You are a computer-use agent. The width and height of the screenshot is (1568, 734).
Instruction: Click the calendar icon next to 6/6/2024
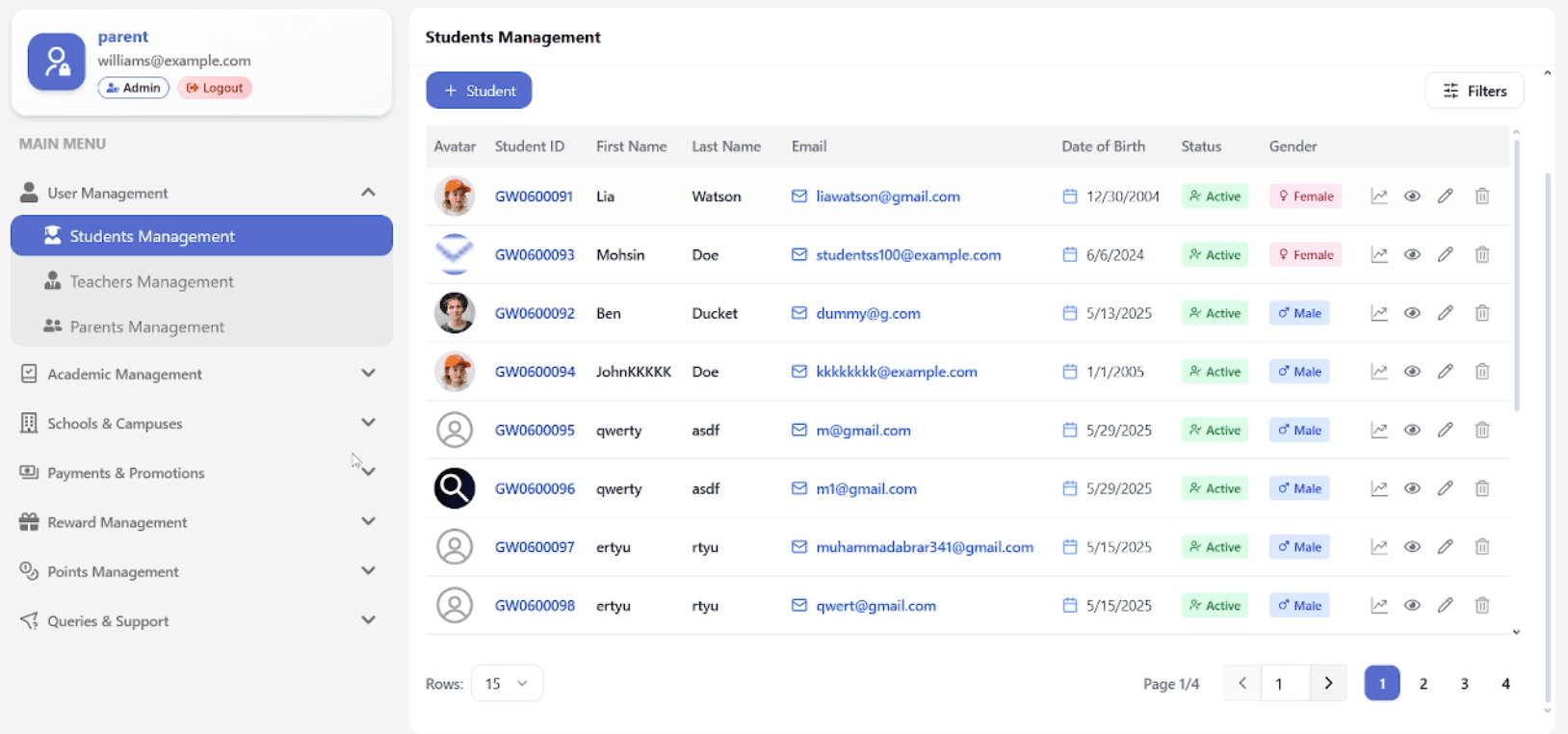point(1069,255)
